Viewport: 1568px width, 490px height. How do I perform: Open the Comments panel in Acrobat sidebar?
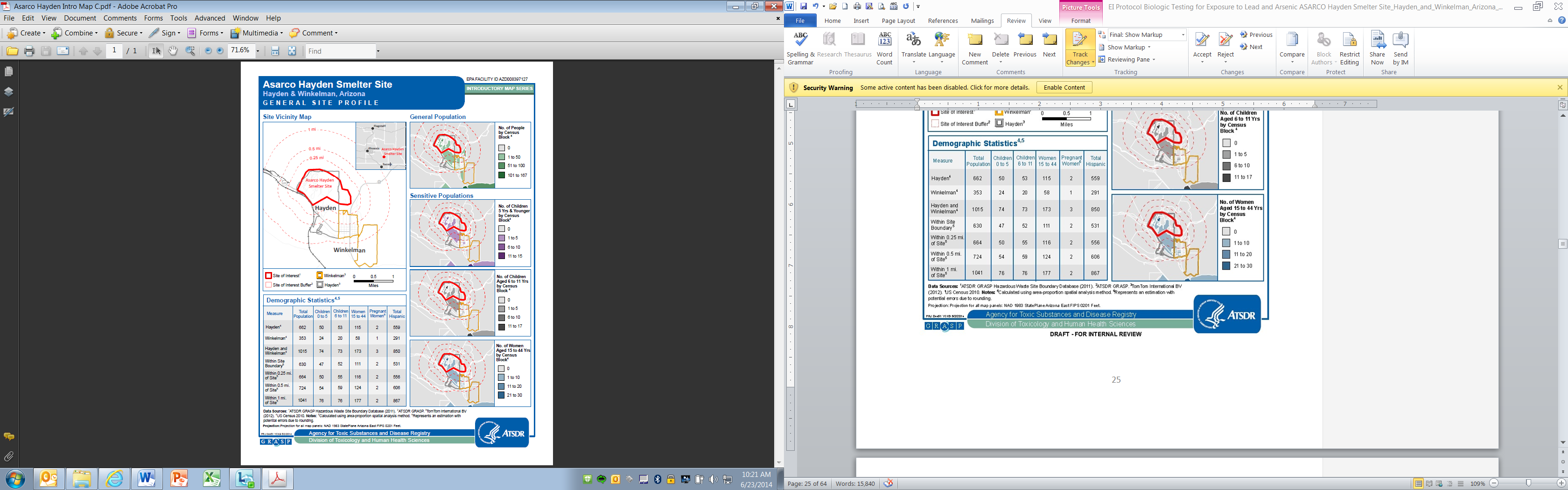(9, 436)
